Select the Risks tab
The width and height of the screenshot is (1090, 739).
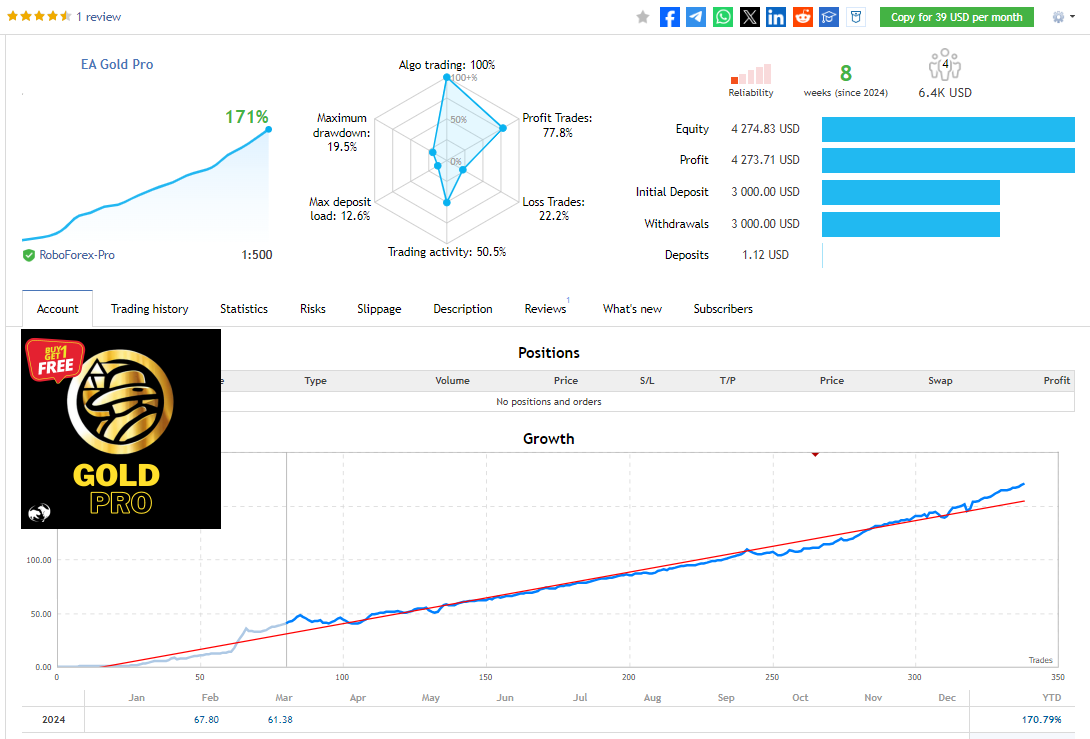313,309
